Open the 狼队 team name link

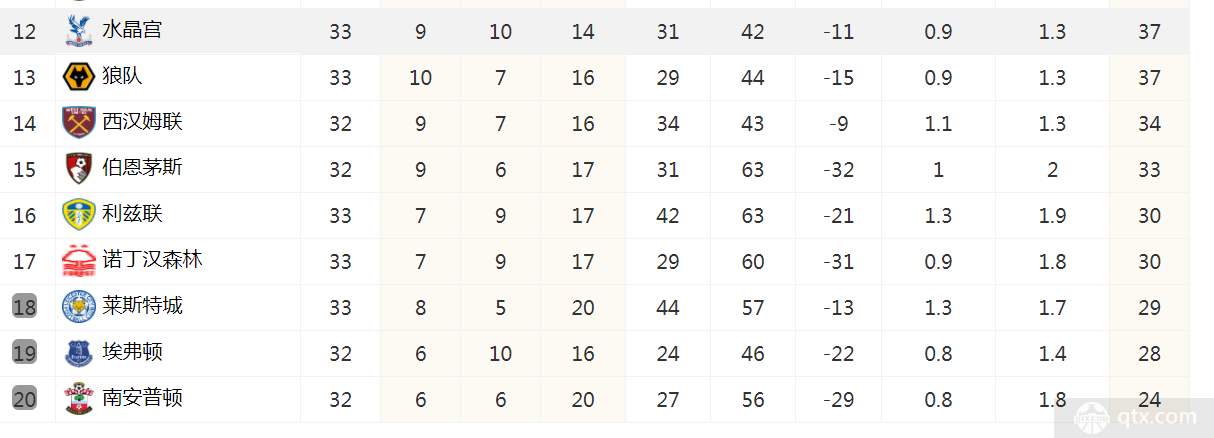click(122, 76)
